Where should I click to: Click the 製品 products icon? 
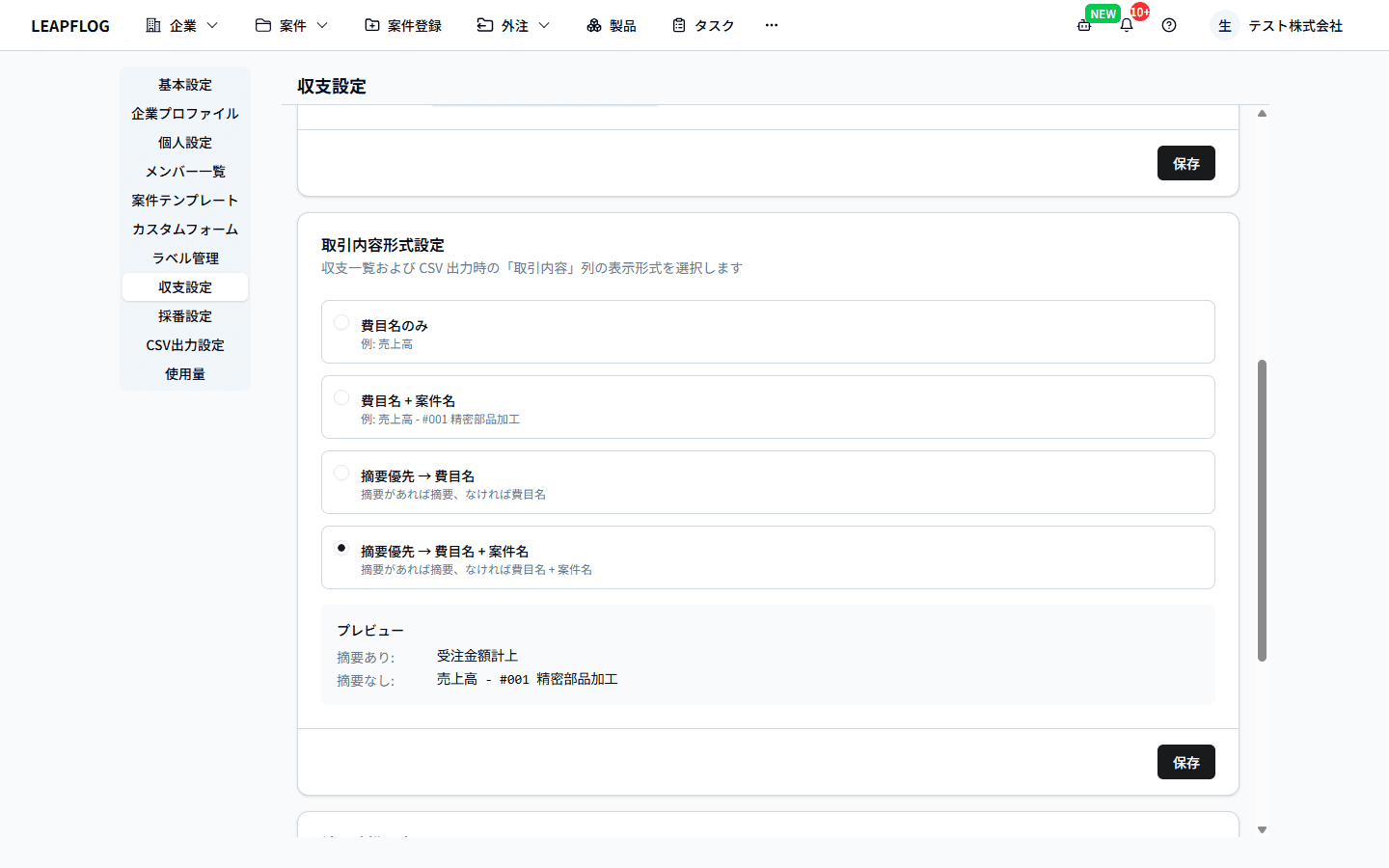[x=594, y=26]
